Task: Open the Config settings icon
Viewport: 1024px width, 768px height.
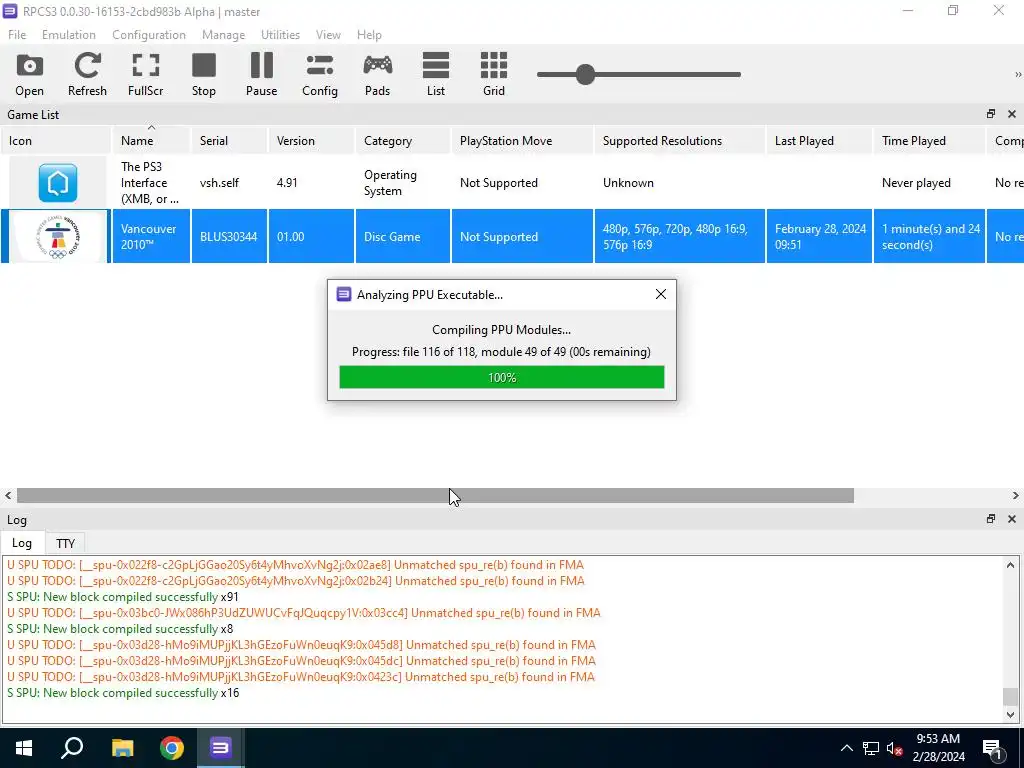Action: click(x=319, y=74)
